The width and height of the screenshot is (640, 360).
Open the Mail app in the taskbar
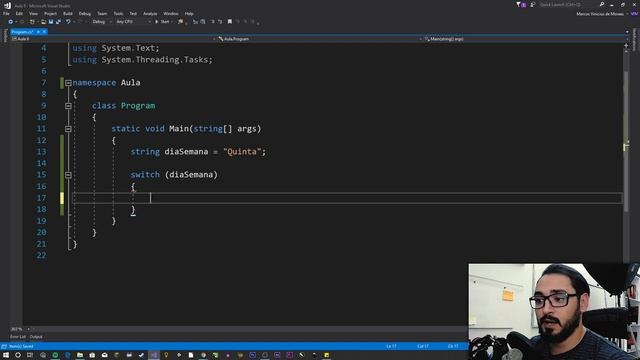104,355
